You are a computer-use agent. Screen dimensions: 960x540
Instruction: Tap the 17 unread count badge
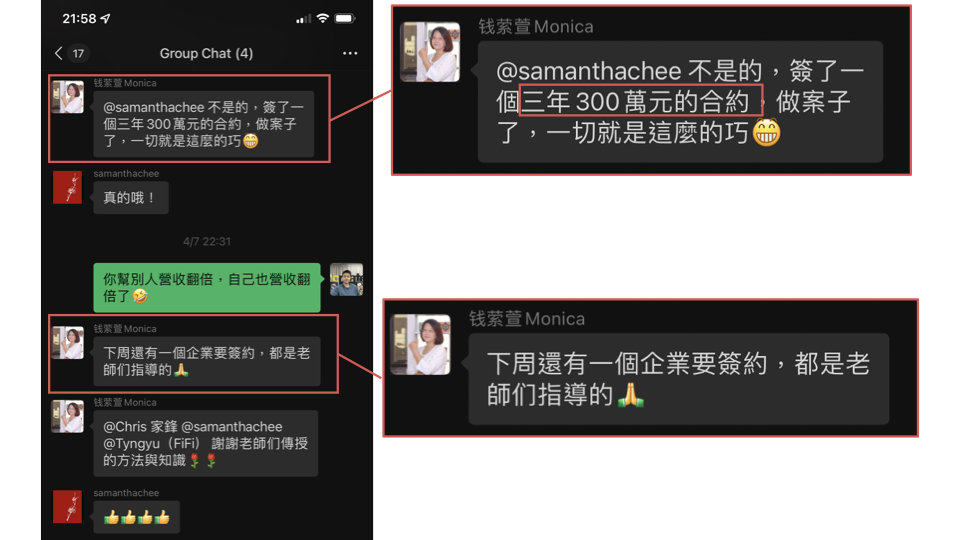coord(78,53)
